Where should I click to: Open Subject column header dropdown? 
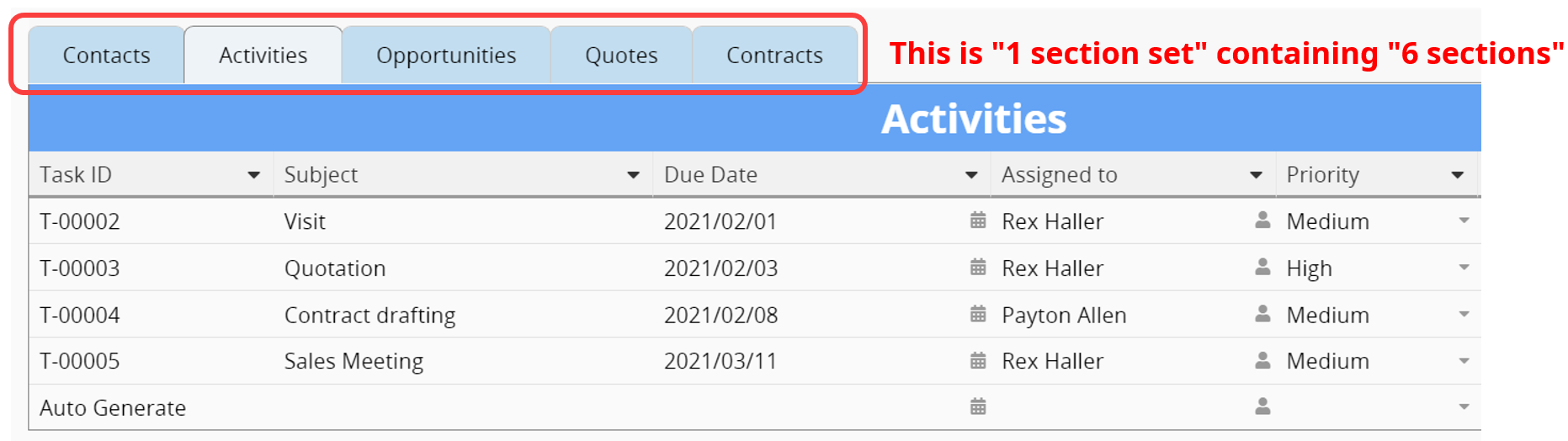coord(633,175)
